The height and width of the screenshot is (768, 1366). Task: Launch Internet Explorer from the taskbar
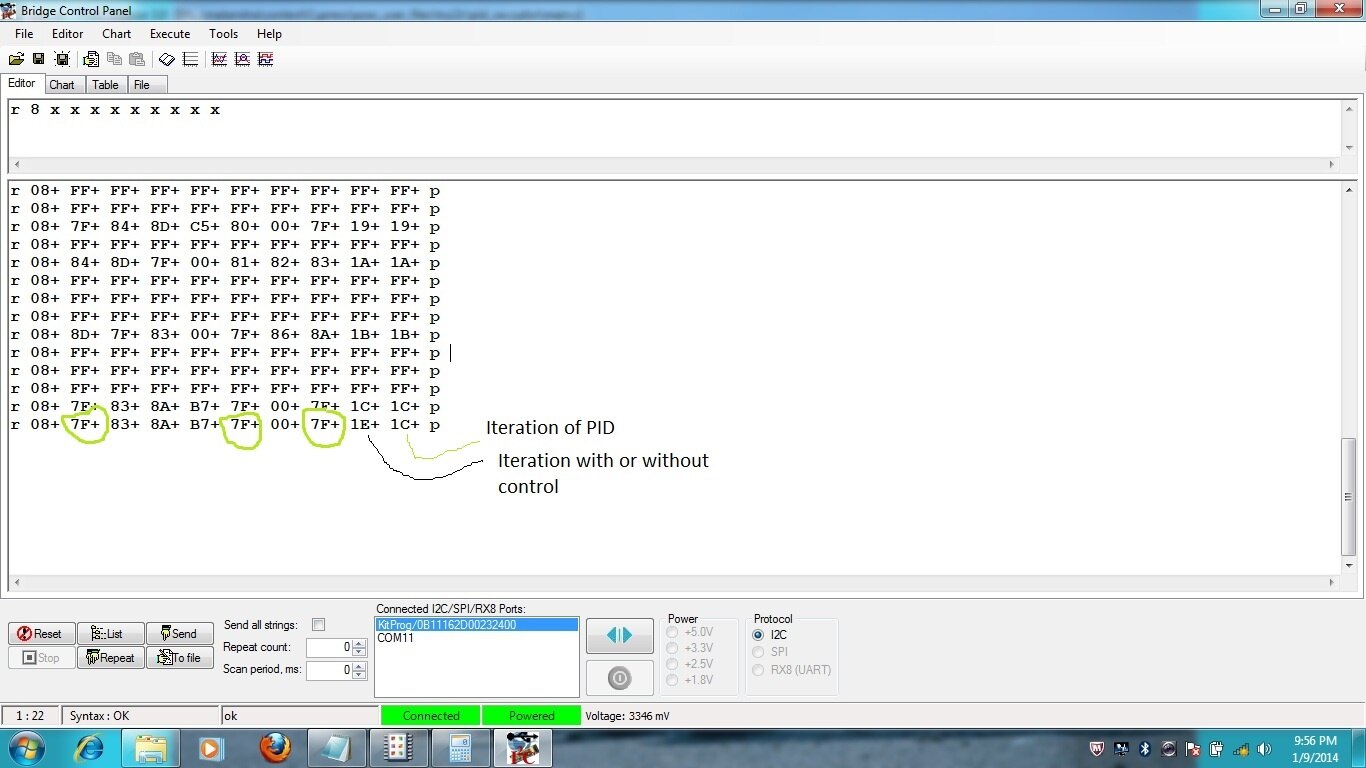89,748
